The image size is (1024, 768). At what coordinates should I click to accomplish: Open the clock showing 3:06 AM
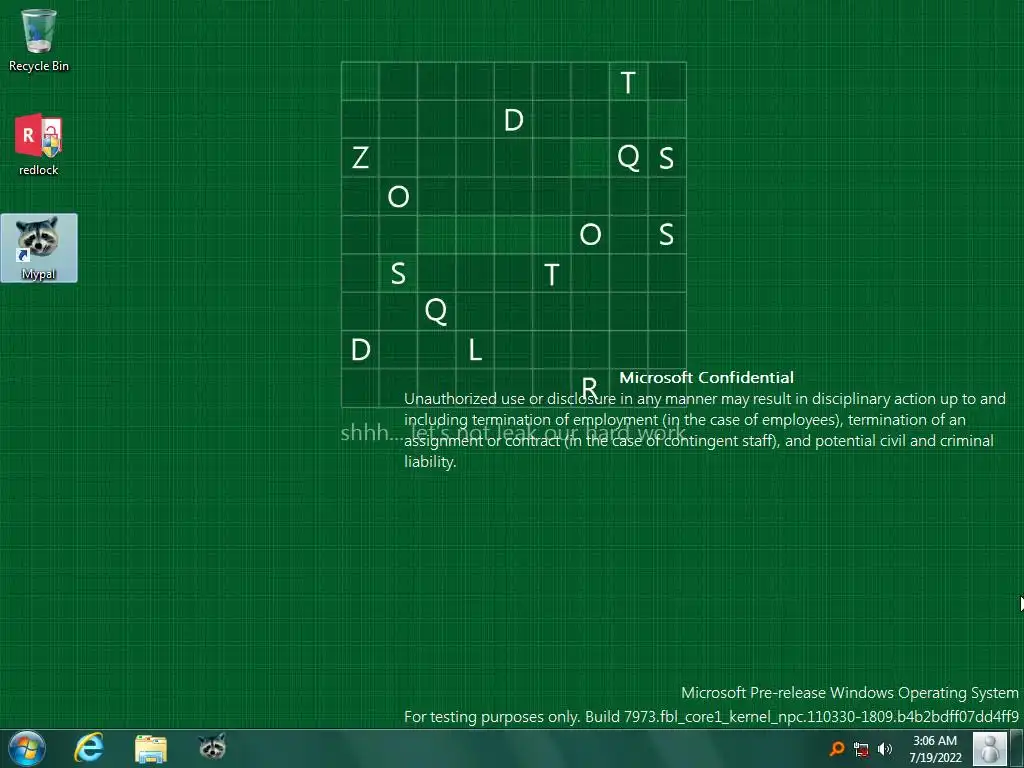click(935, 749)
